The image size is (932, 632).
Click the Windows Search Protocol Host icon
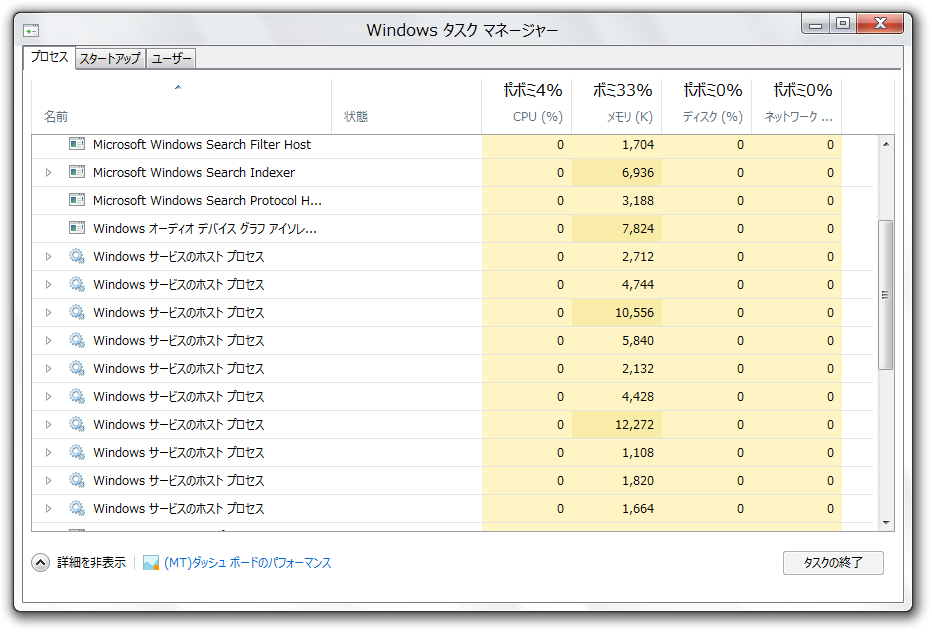[77, 200]
